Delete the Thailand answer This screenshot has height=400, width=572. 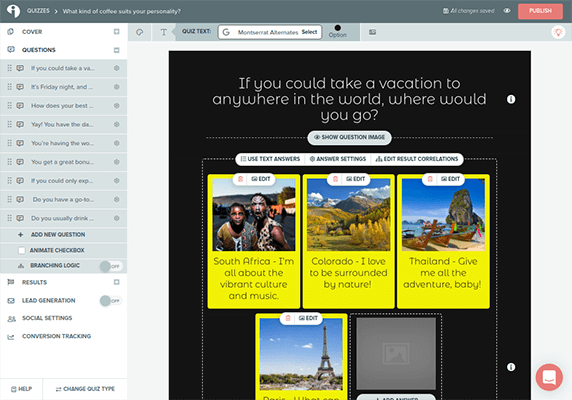coord(430,179)
